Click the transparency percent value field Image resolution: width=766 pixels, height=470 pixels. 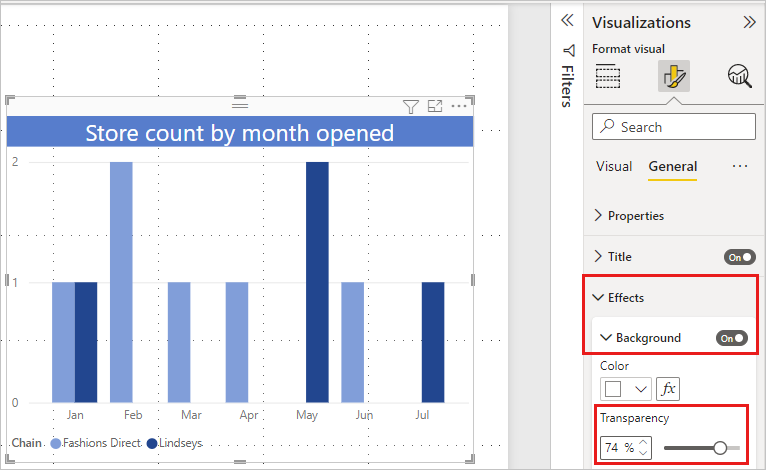tap(619, 448)
